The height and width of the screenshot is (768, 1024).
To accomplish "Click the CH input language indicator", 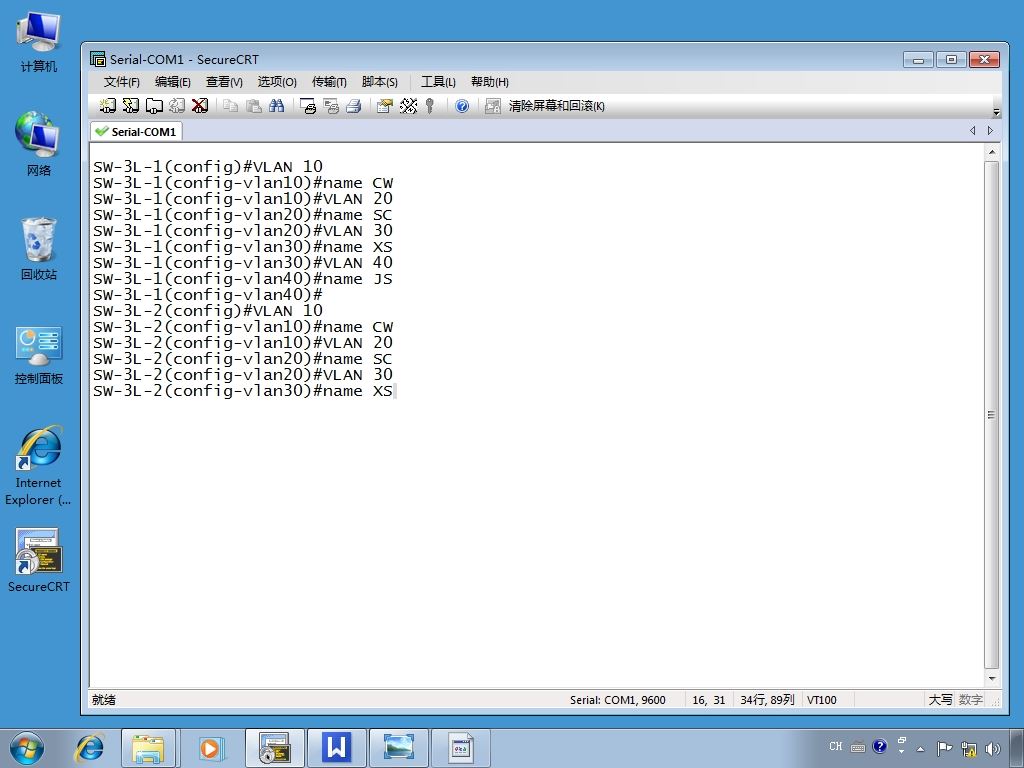I will [x=835, y=746].
